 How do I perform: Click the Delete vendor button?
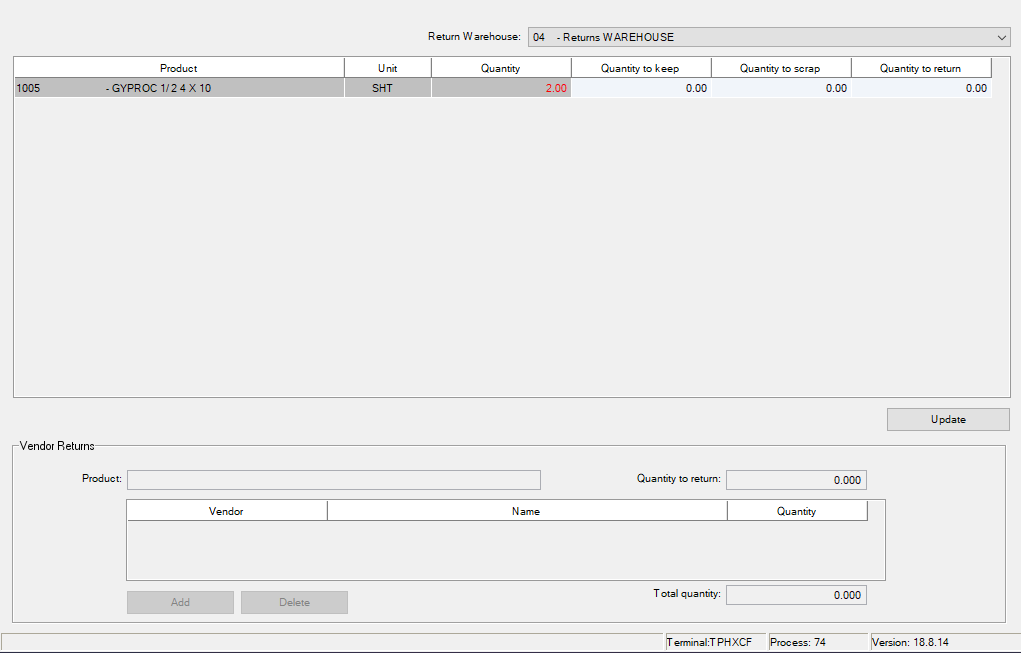(x=294, y=602)
